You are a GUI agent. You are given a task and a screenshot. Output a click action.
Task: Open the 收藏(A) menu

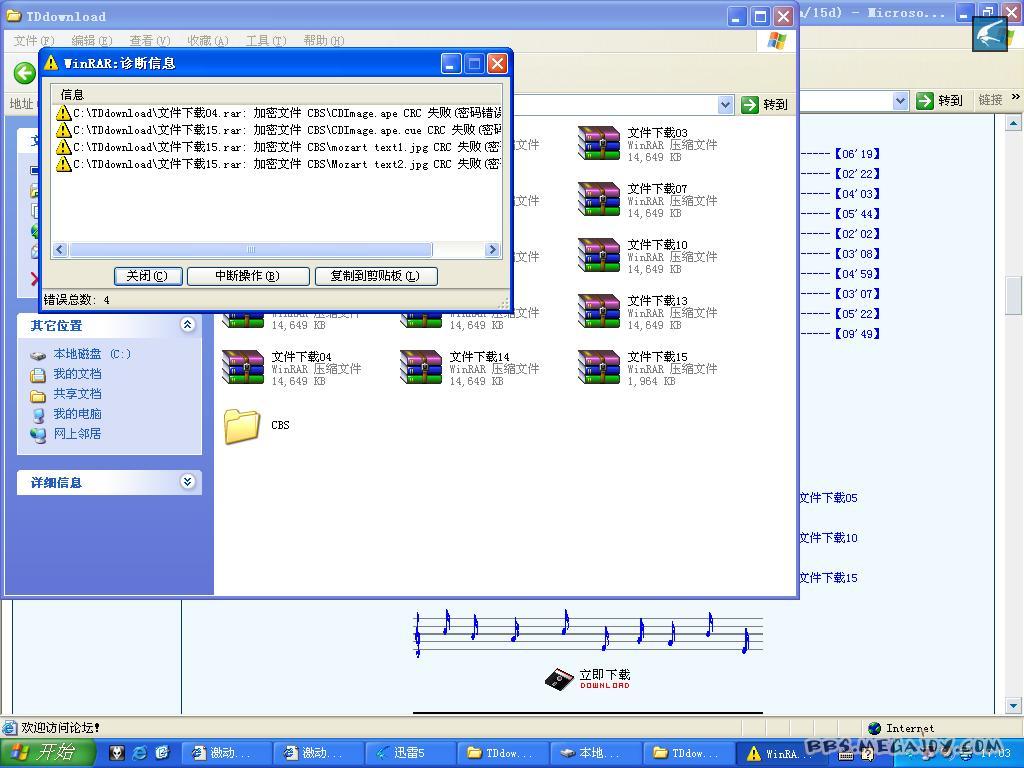(x=208, y=40)
